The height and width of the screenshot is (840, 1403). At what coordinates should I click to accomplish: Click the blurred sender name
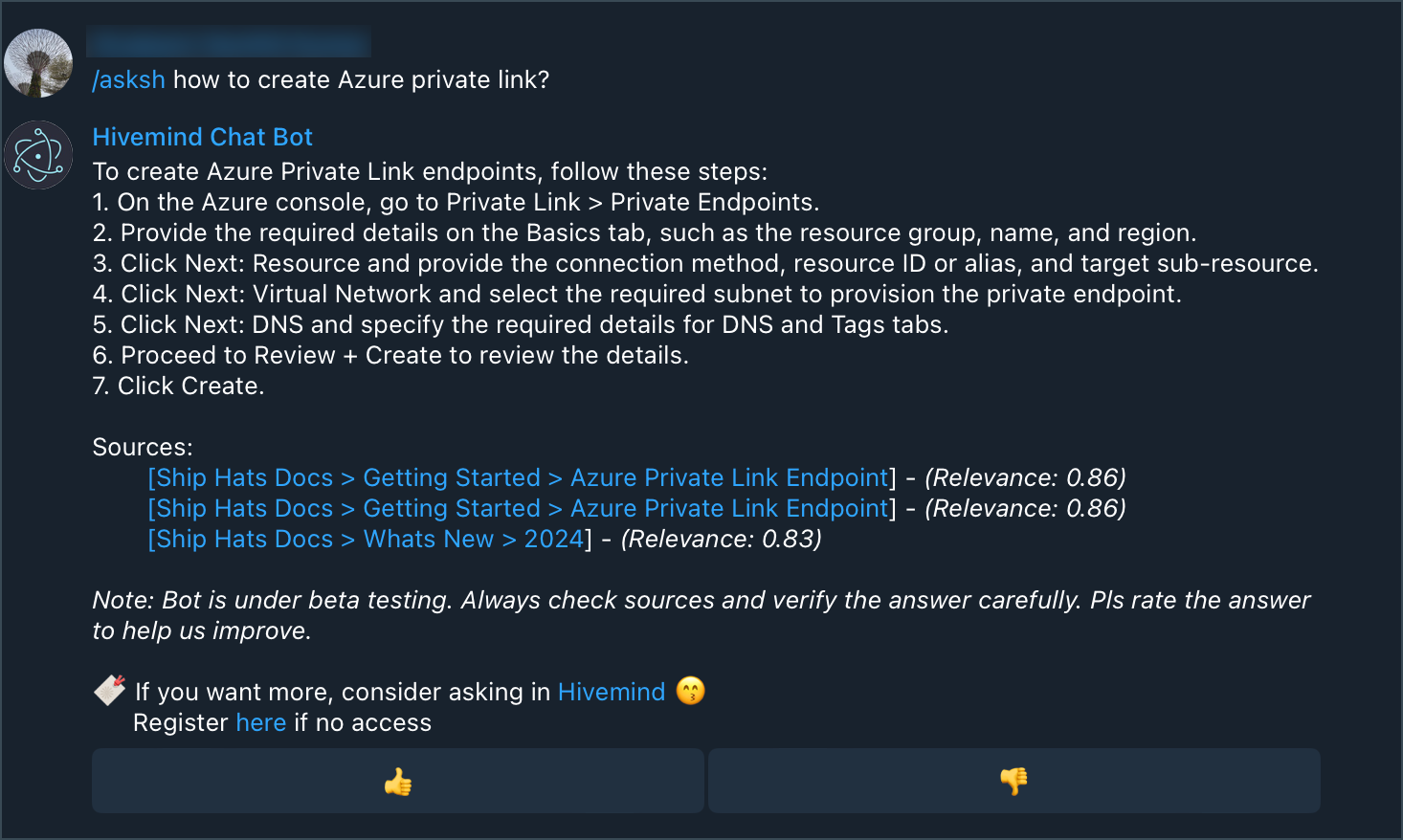[x=229, y=41]
